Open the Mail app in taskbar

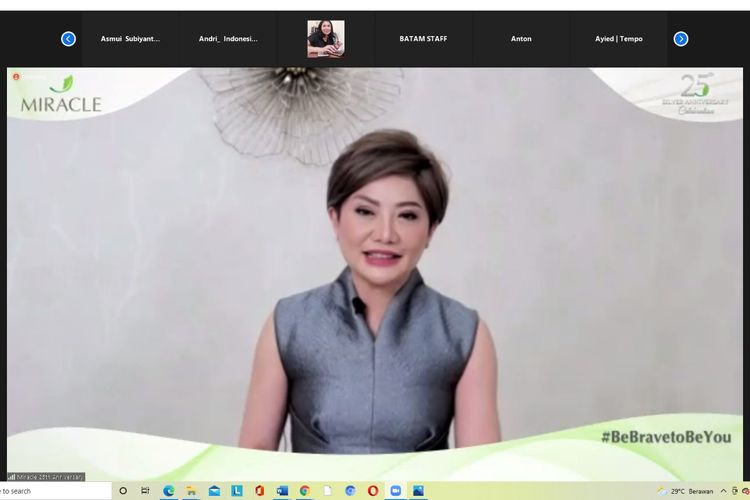tap(214, 491)
